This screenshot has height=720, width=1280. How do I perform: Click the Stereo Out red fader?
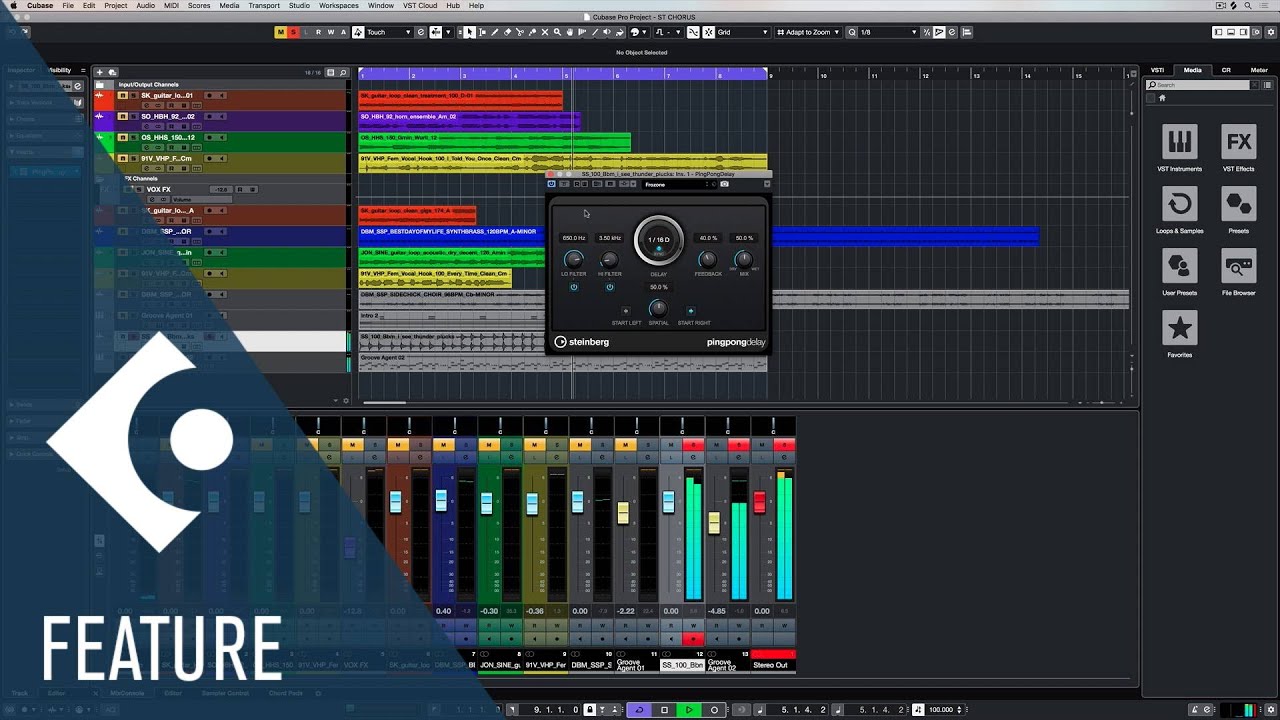click(x=759, y=502)
